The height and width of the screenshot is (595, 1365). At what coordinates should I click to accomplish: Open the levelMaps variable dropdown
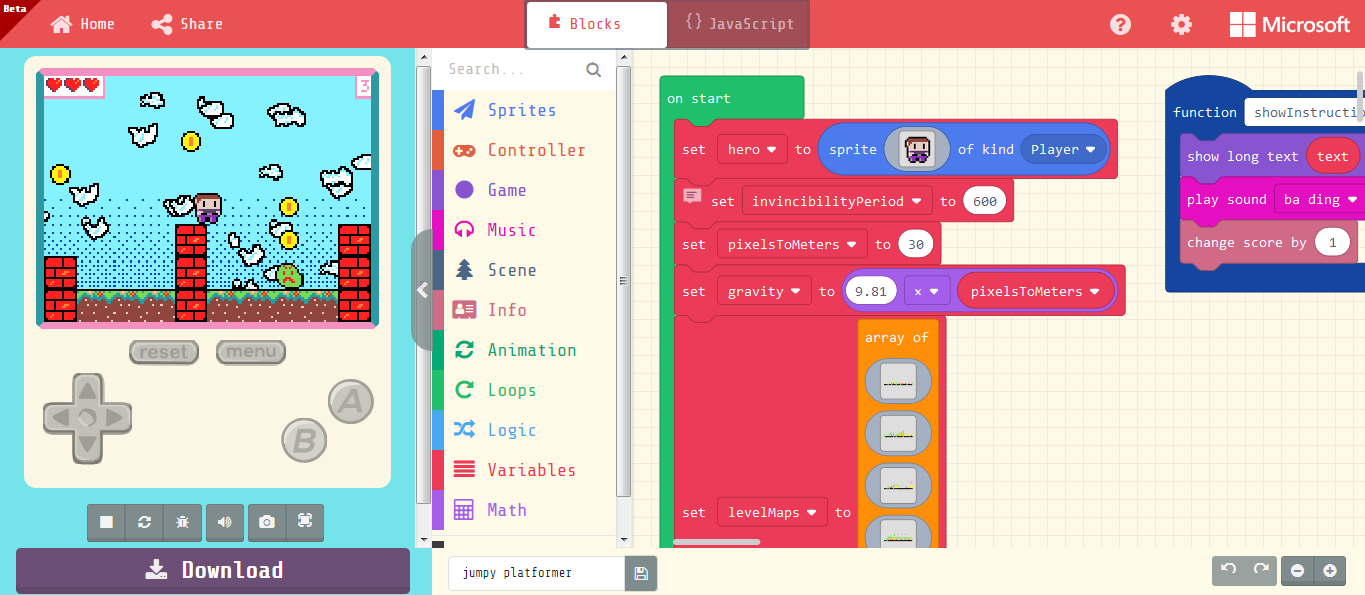tap(772, 512)
